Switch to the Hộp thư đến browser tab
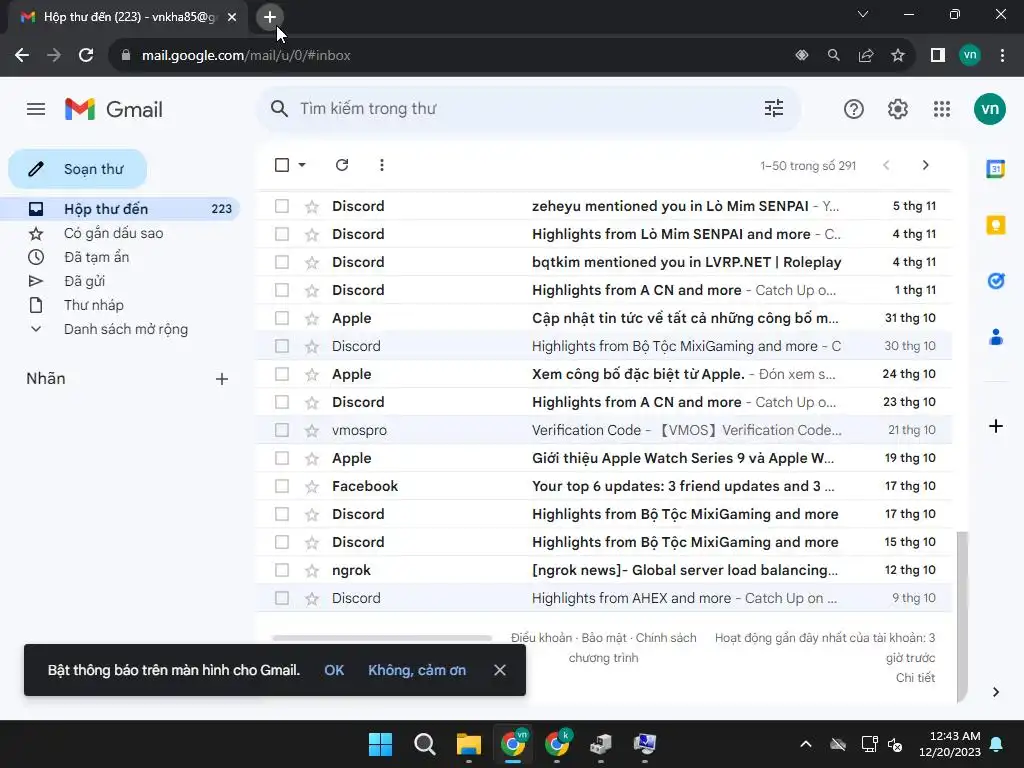The width and height of the screenshot is (1024, 768). 129,17
